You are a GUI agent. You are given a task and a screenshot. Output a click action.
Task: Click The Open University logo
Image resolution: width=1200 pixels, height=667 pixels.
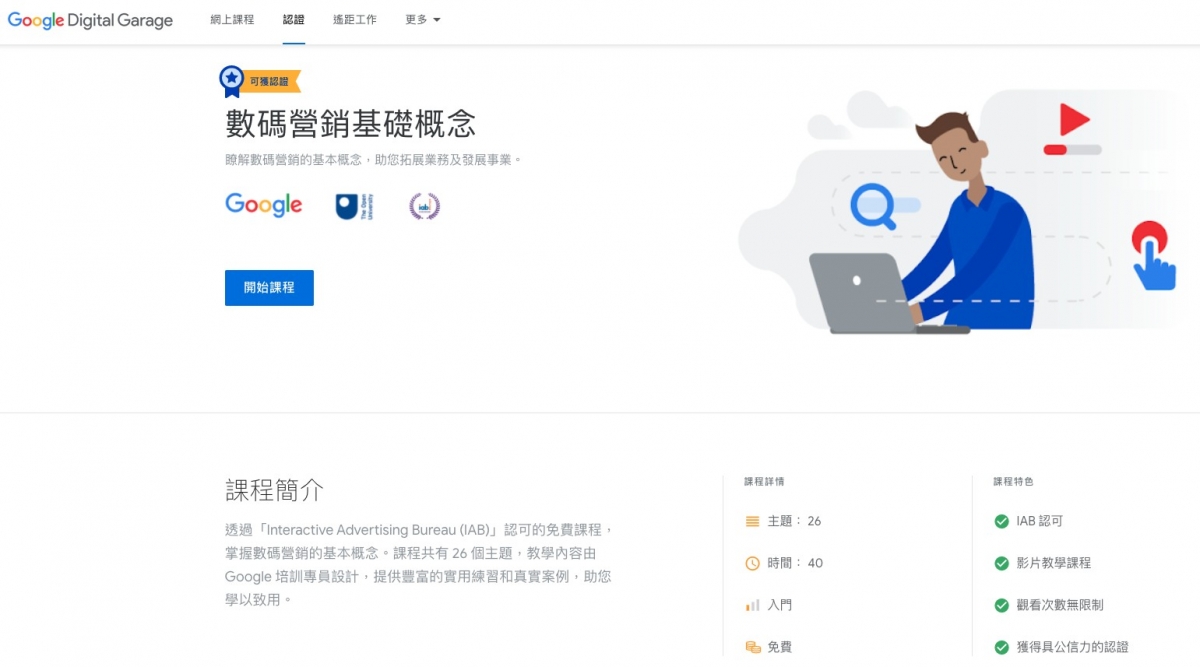(x=353, y=206)
